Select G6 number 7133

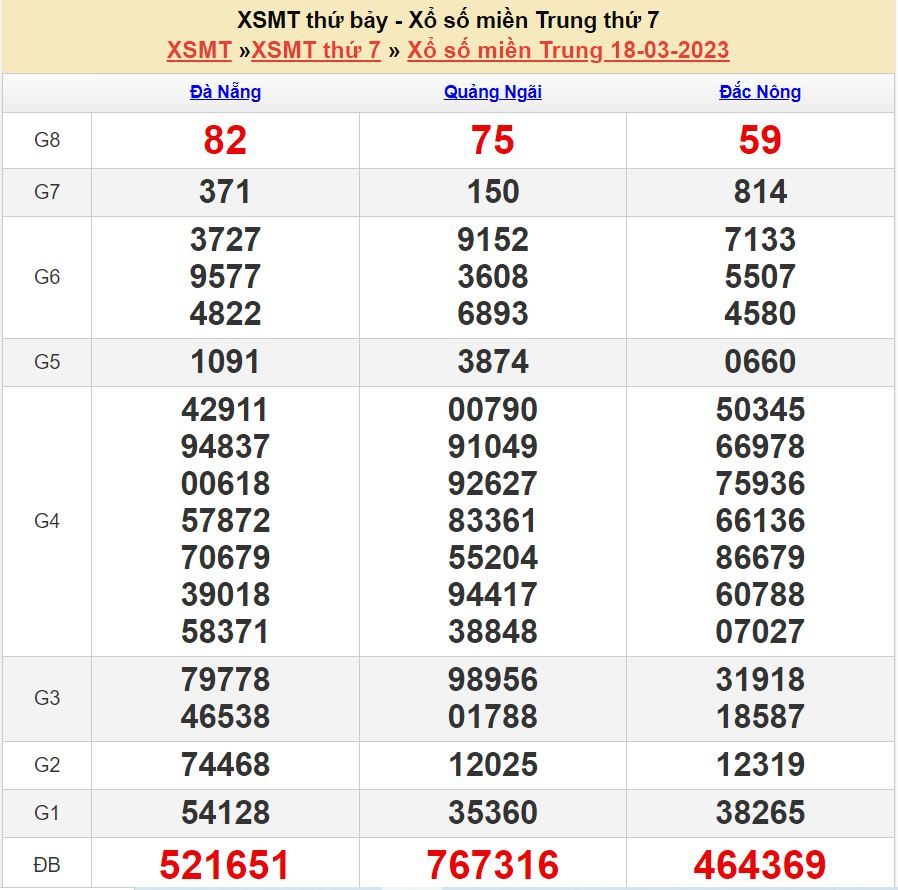click(760, 239)
